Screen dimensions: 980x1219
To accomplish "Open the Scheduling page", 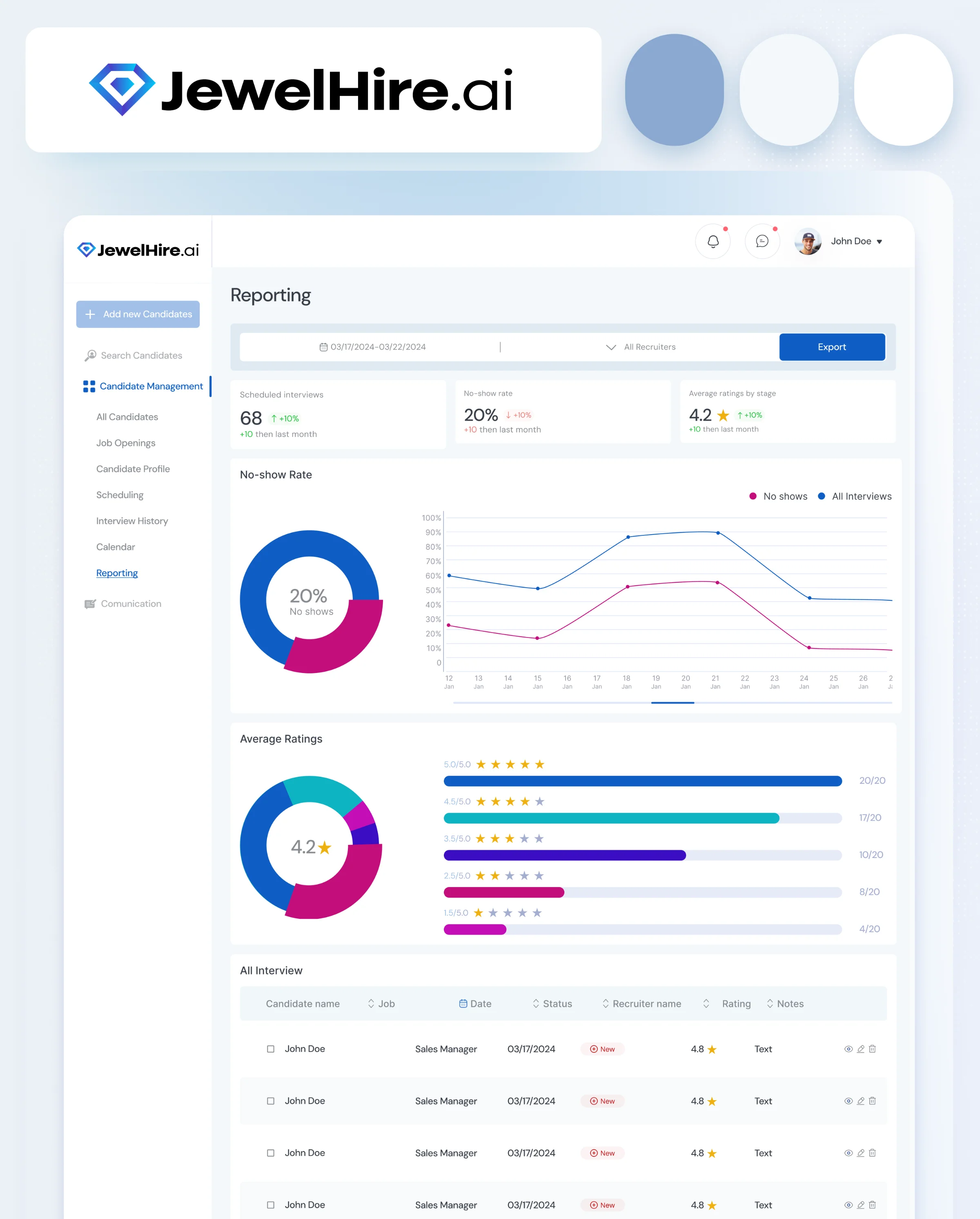I will point(120,495).
